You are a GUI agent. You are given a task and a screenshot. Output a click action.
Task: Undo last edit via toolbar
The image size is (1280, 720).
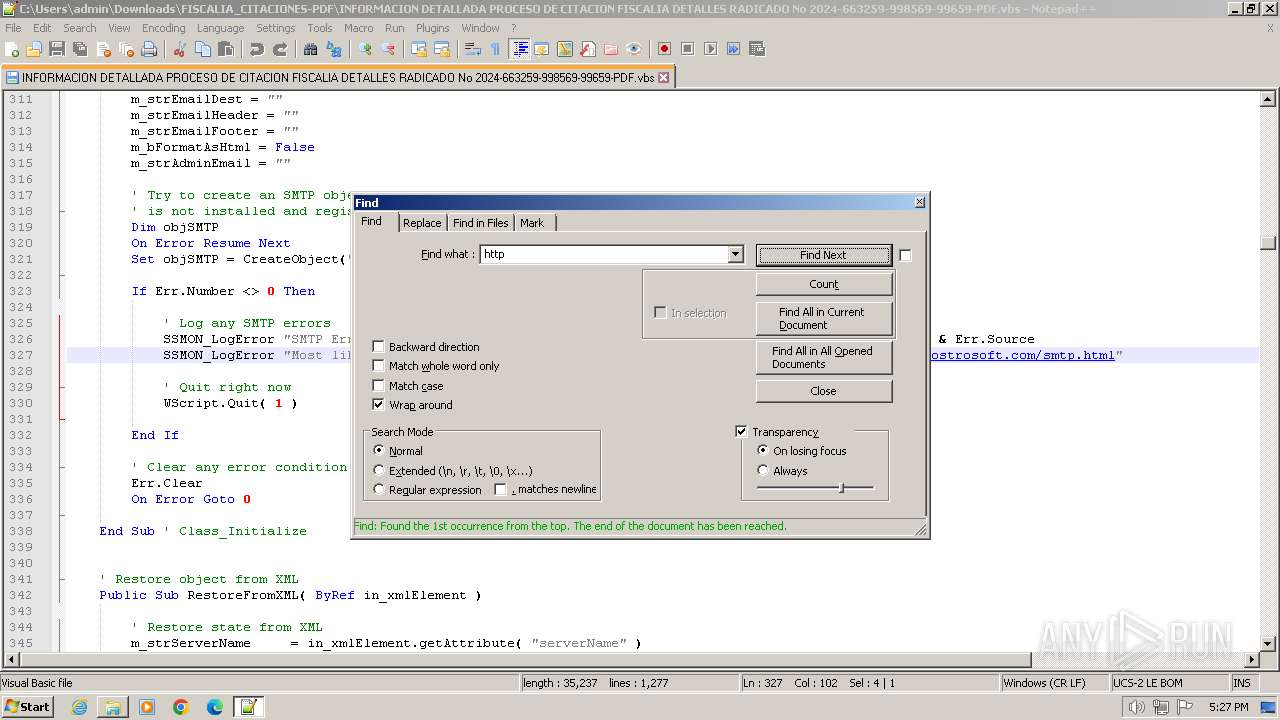(x=257, y=49)
